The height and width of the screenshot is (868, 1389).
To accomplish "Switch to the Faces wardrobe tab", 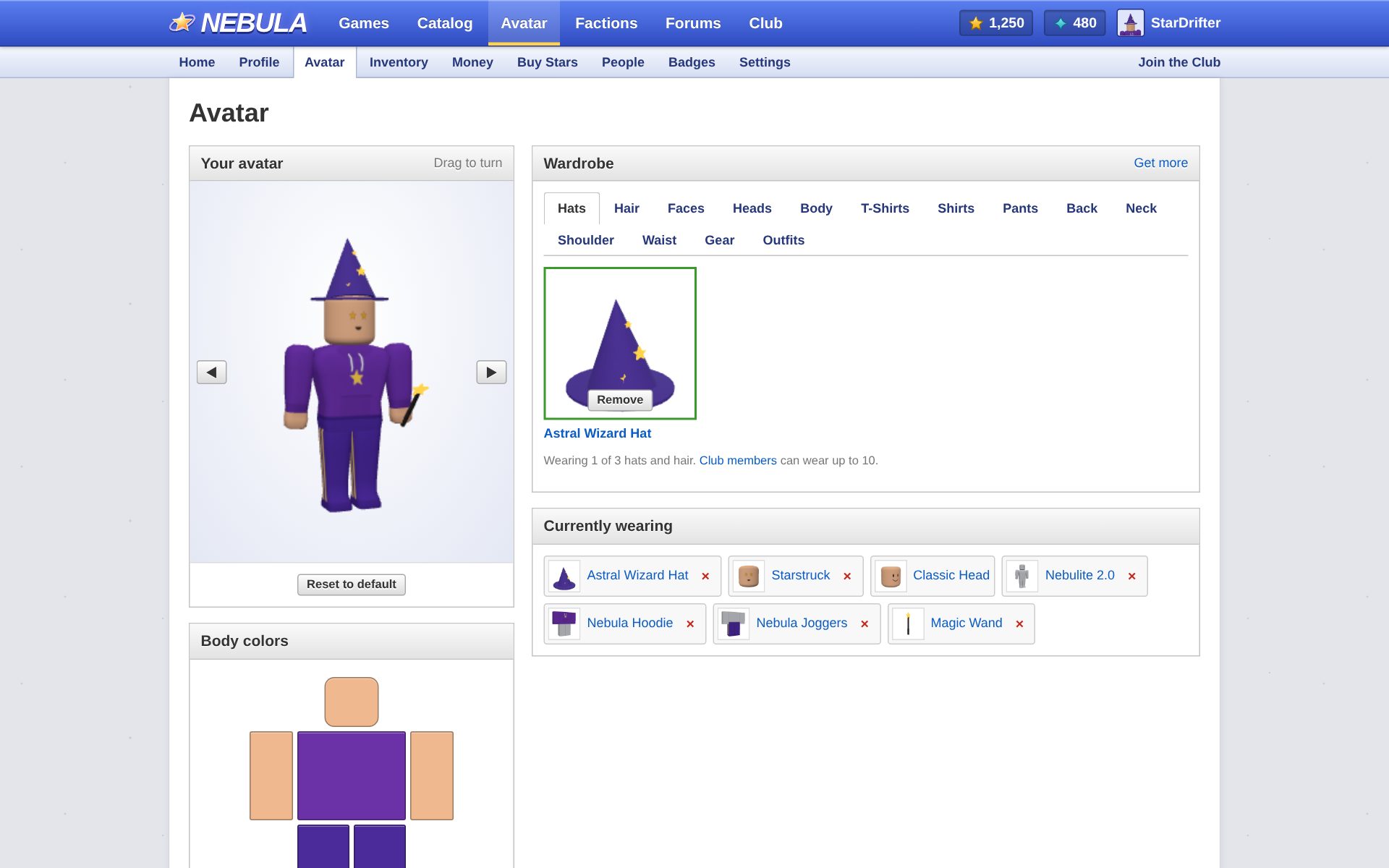I will (686, 208).
